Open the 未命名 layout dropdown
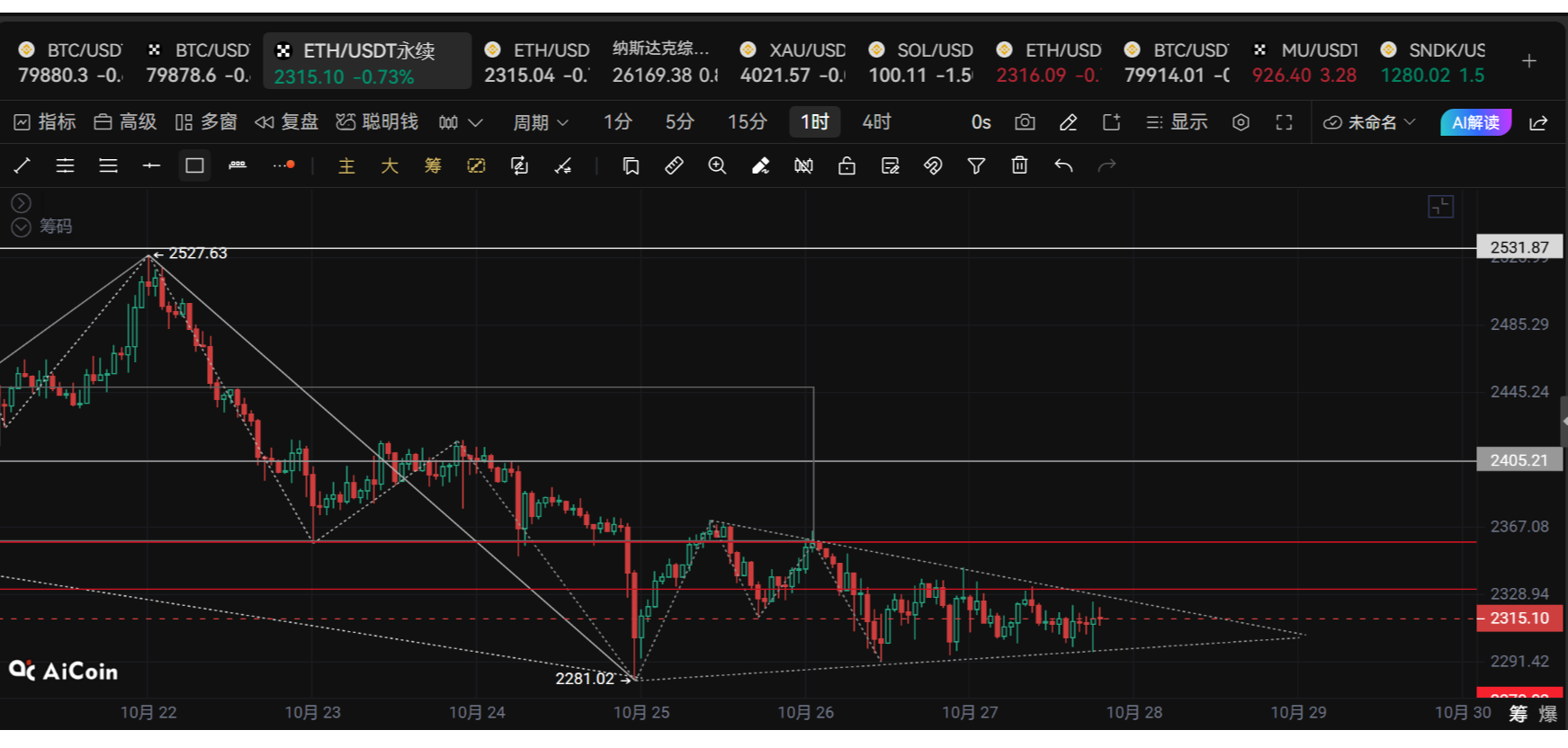This screenshot has height=748, width=1568. click(1369, 122)
